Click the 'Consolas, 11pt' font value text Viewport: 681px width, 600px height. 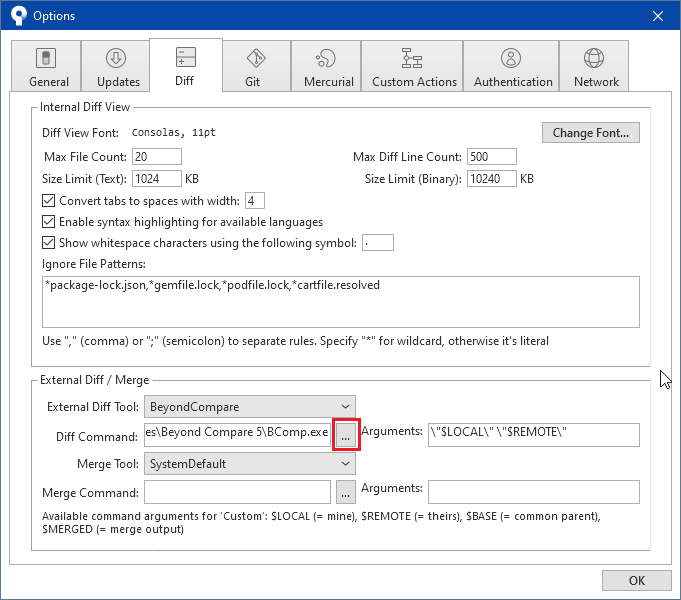(174, 133)
